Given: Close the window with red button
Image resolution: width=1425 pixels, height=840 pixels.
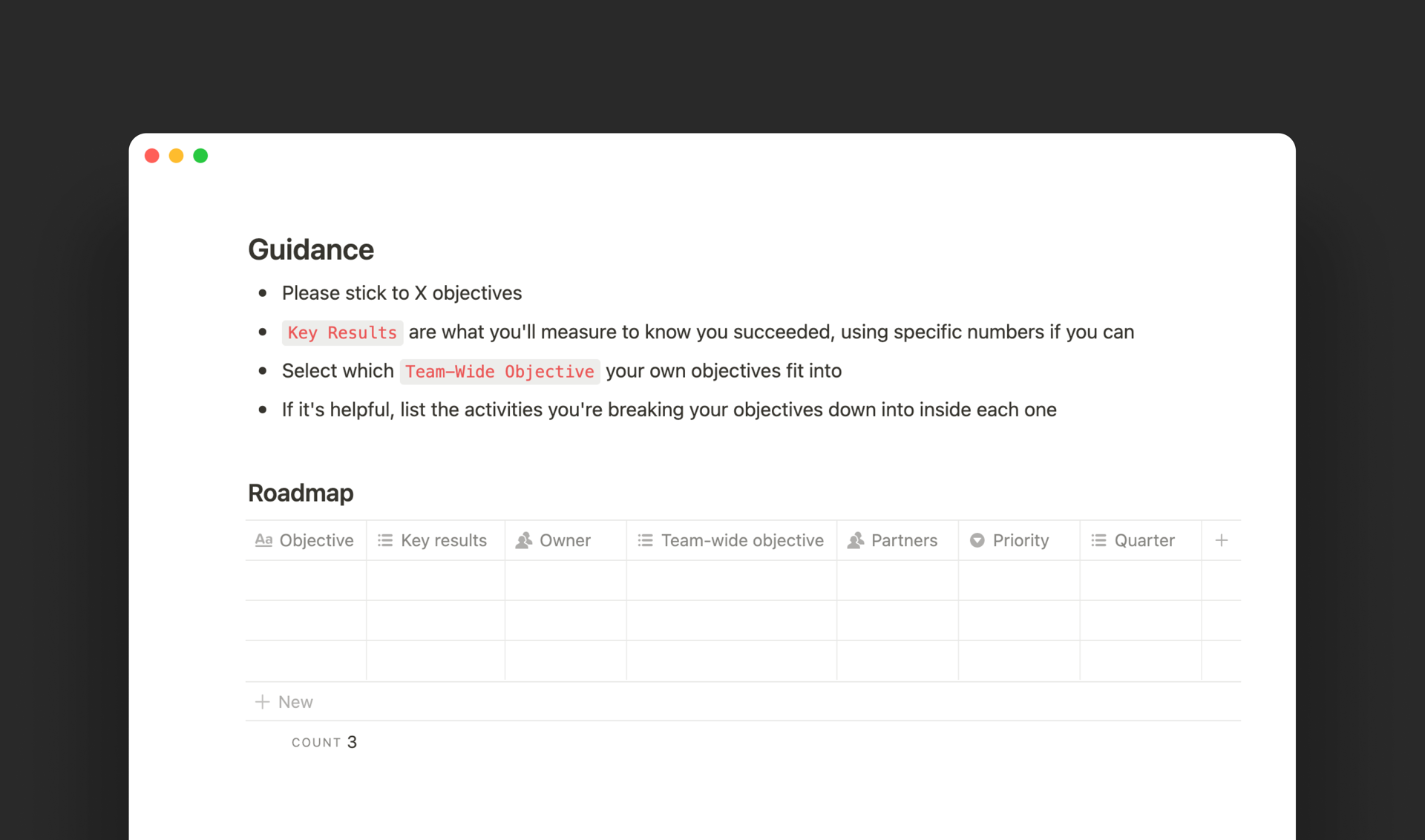Looking at the screenshot, I should [152, 156].
